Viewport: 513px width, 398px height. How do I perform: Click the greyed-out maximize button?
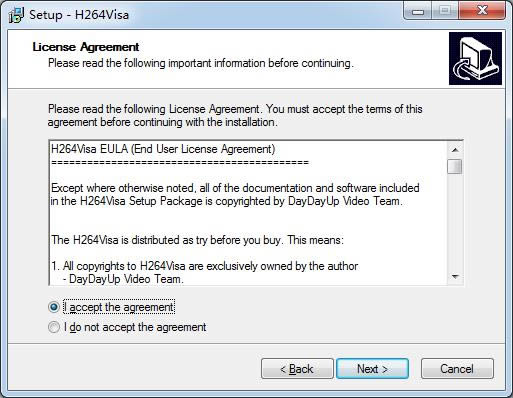point(445,12)
